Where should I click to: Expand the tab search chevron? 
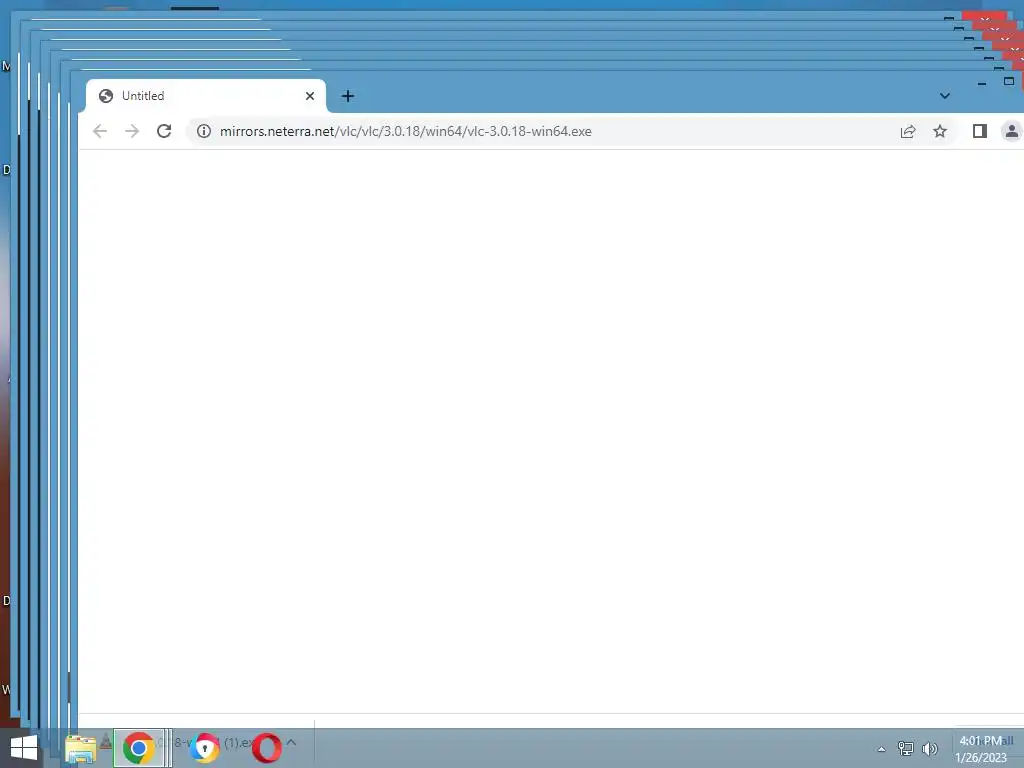(944, 96)
